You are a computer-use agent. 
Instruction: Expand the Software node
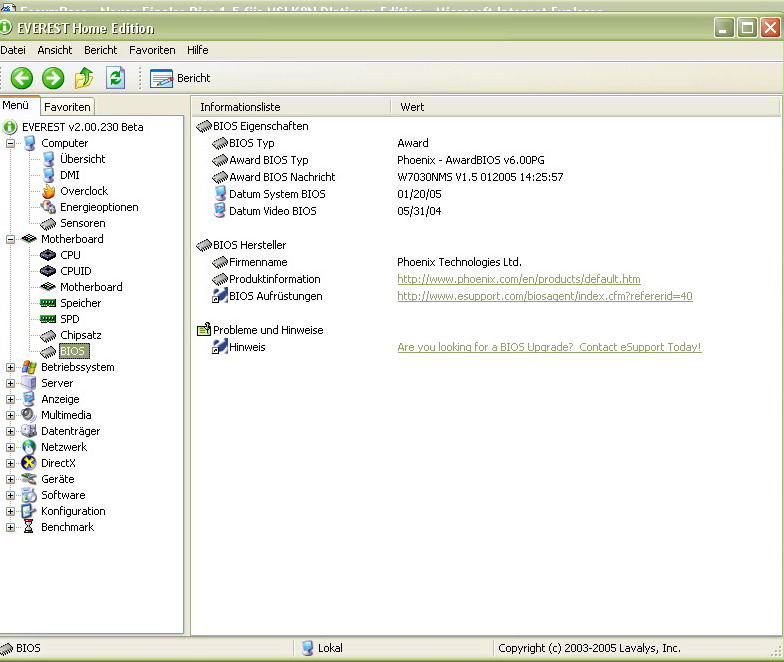pyautogui.click(x=10, y=496)
